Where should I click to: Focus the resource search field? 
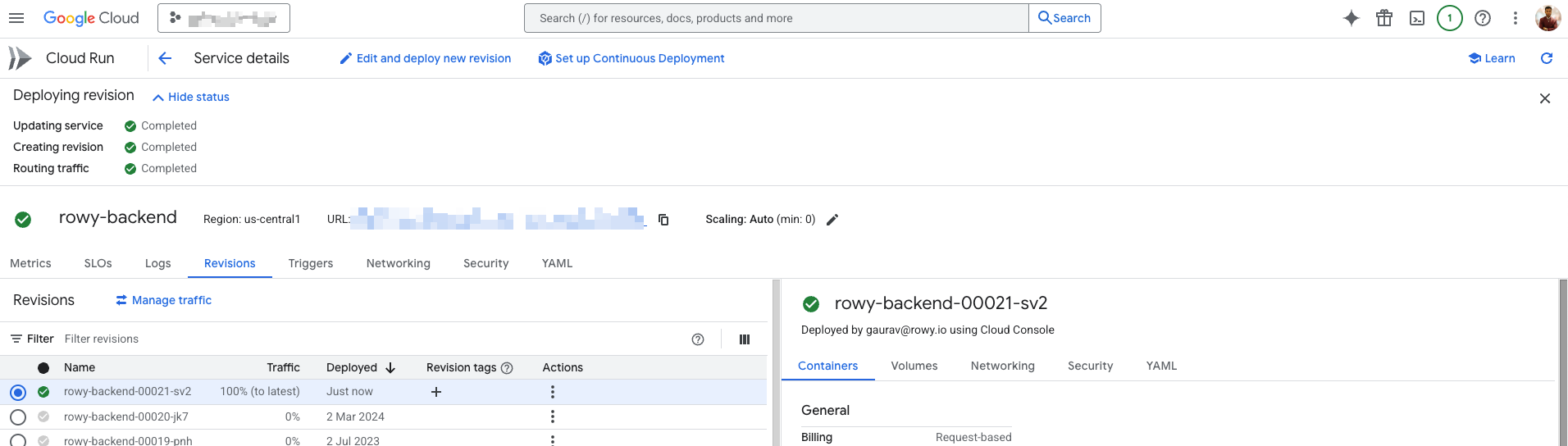(x=776, y=18)
